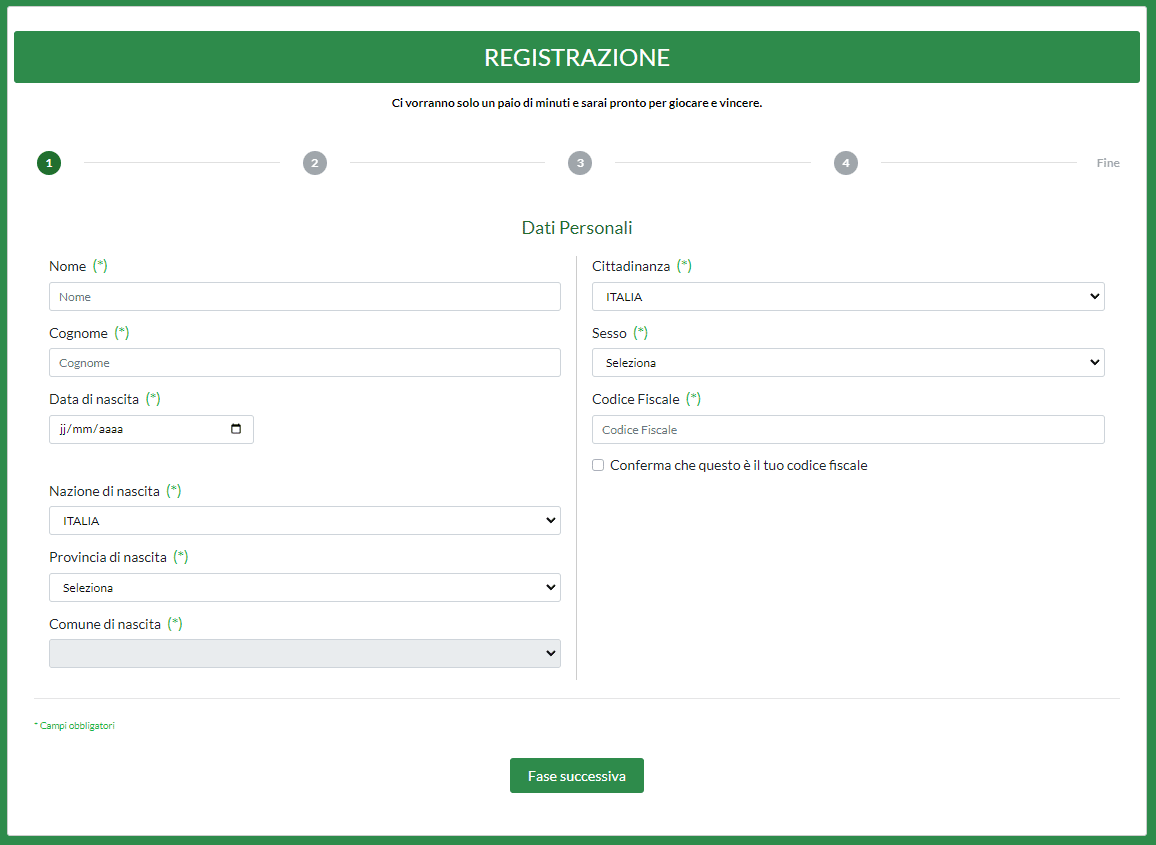Open the Cittadinanza dropdown showing ITALIA
Screen dimensions: 1156x845
click(848, 296)
